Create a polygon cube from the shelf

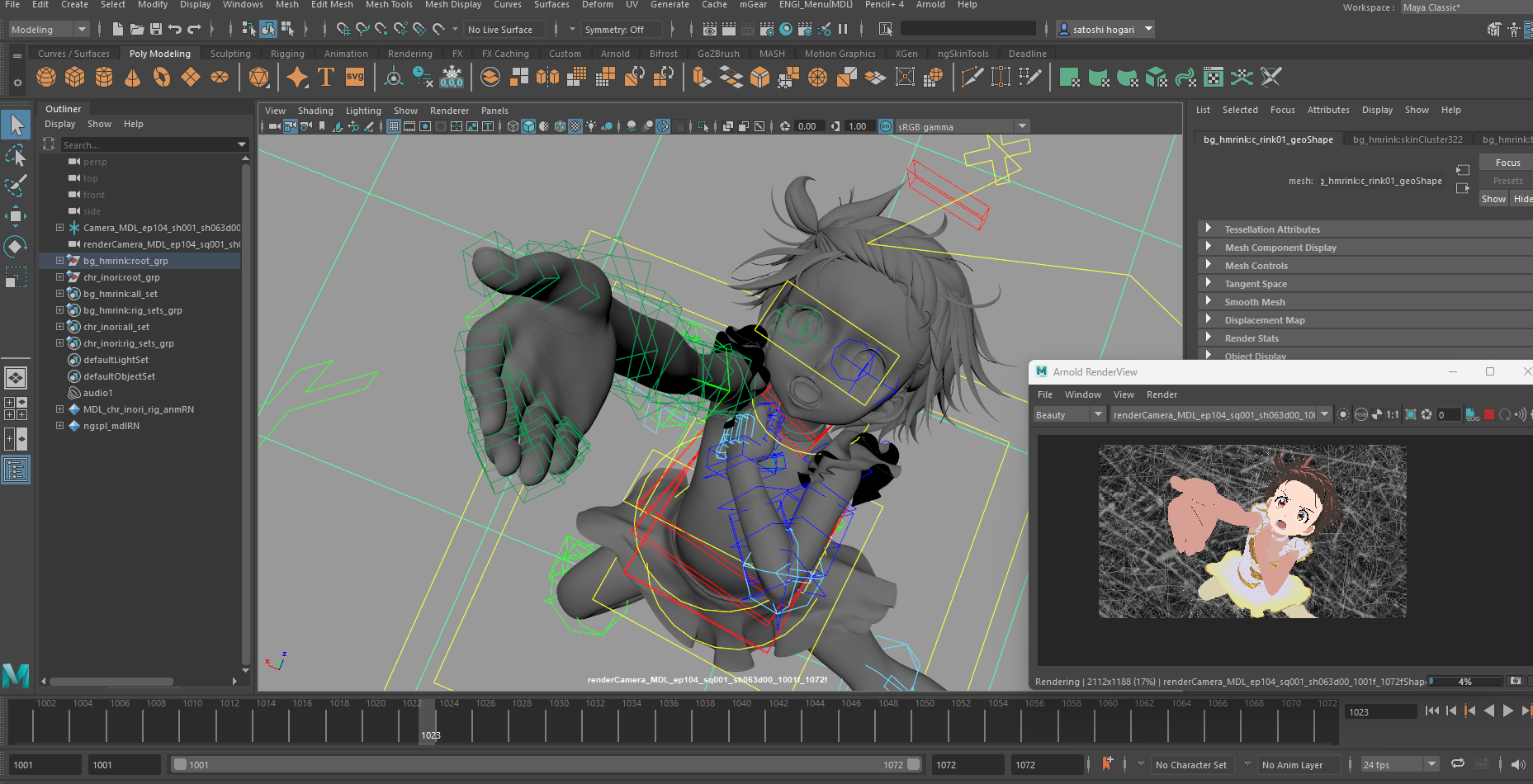(75, 78)
